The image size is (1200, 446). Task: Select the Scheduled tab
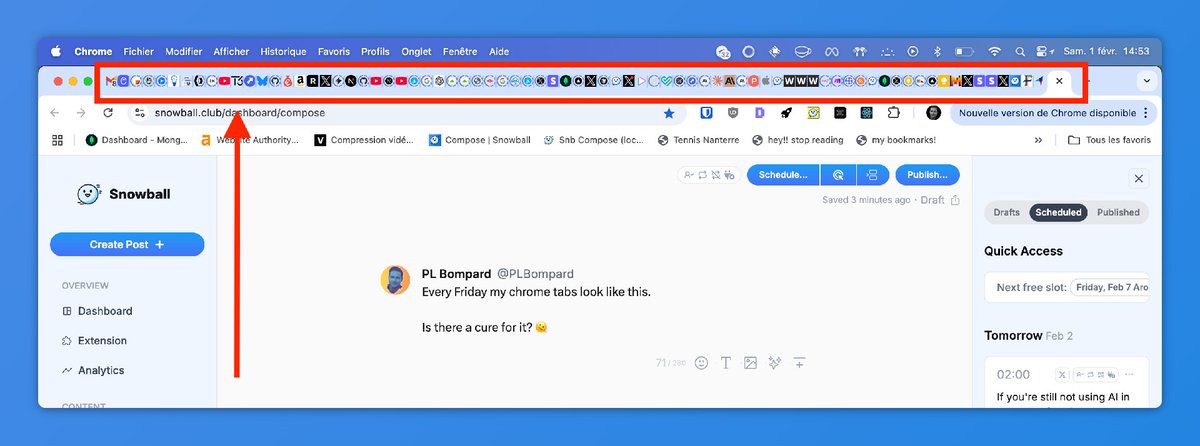click(1058, 212)
